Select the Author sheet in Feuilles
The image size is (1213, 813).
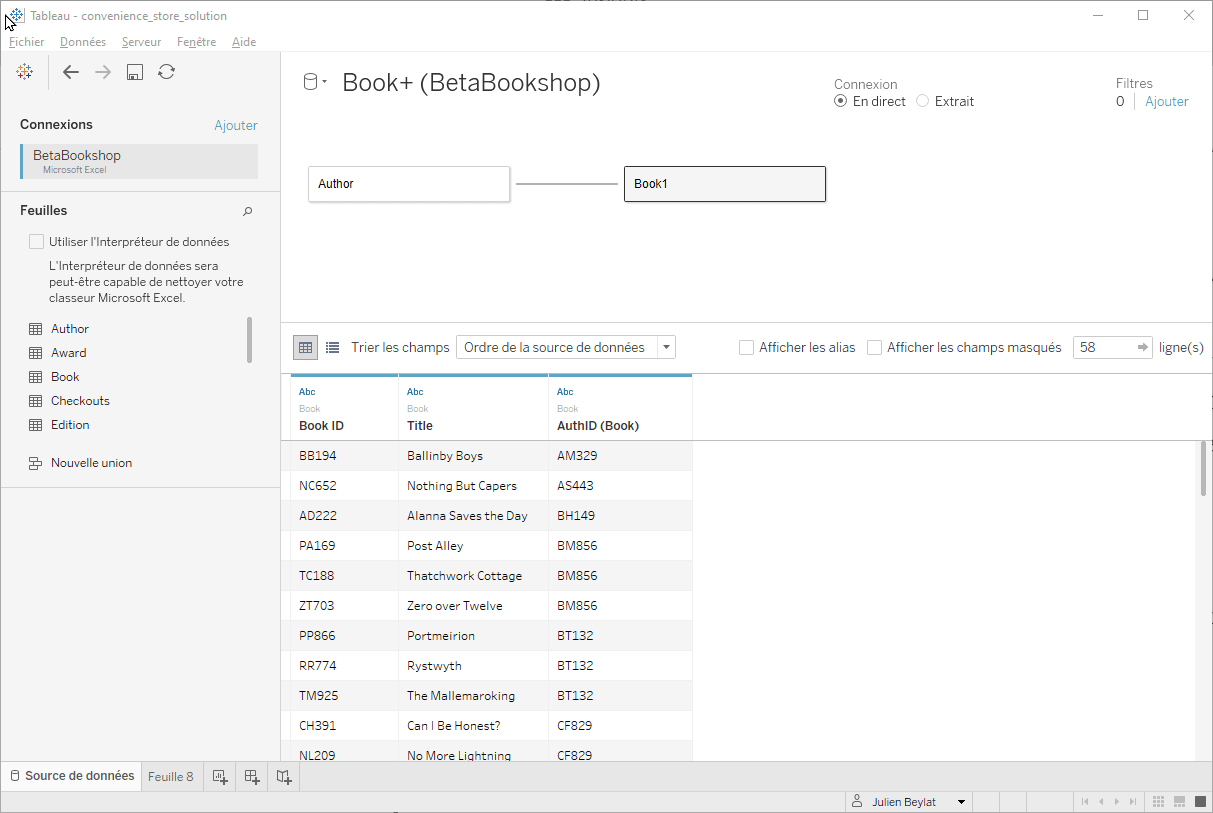pyautogui.click(x=70, y=329)
